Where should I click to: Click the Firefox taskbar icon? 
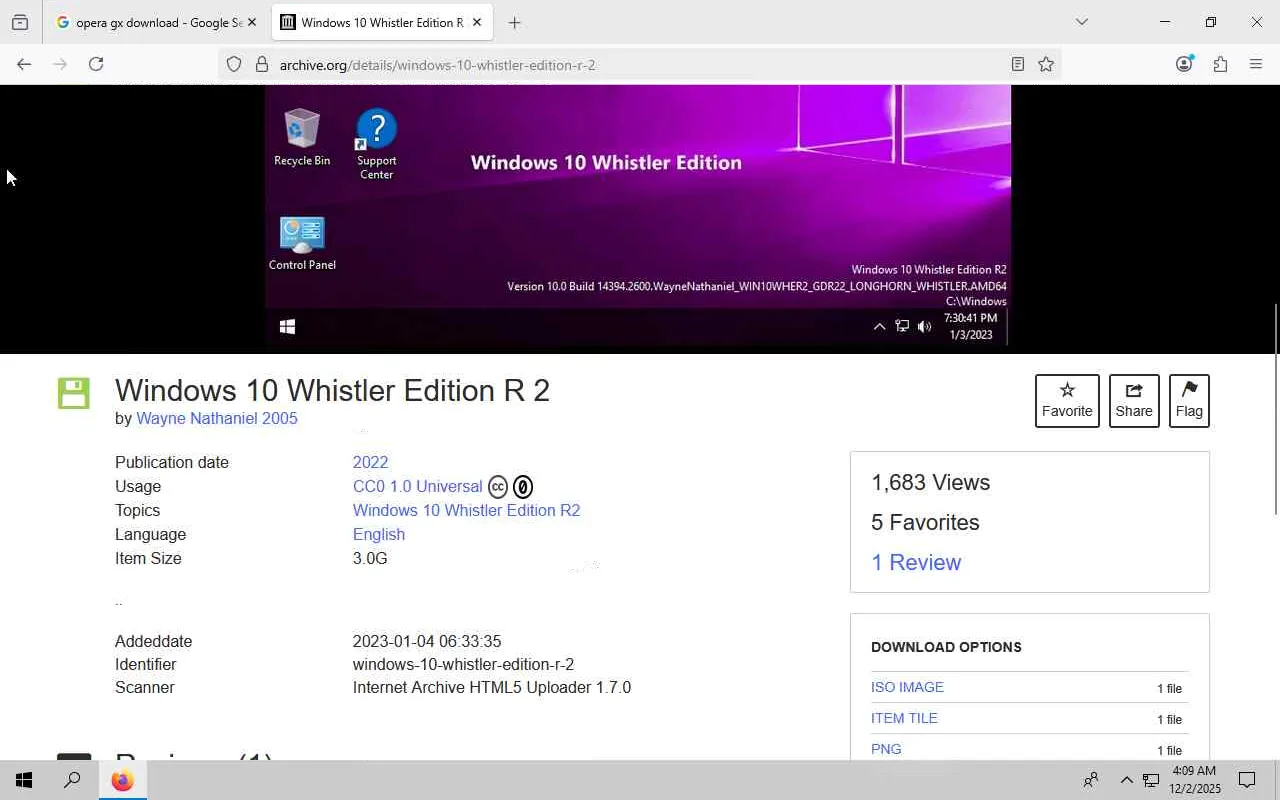coord(122,780)
